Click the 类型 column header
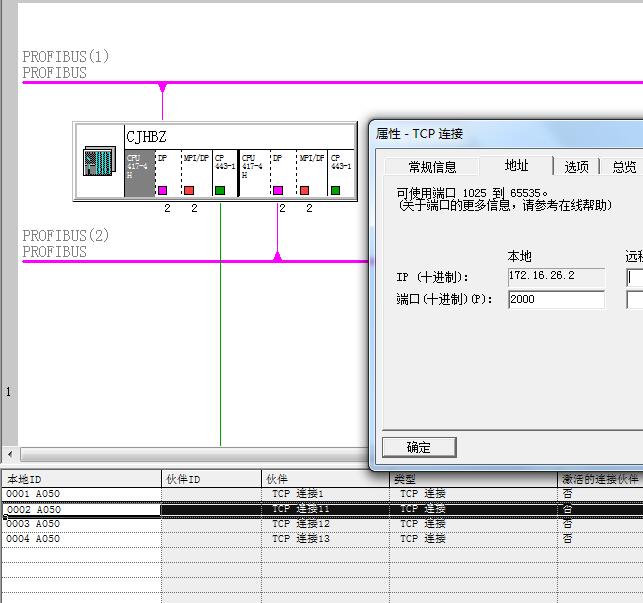643x603 pixels. coord(473,479)
